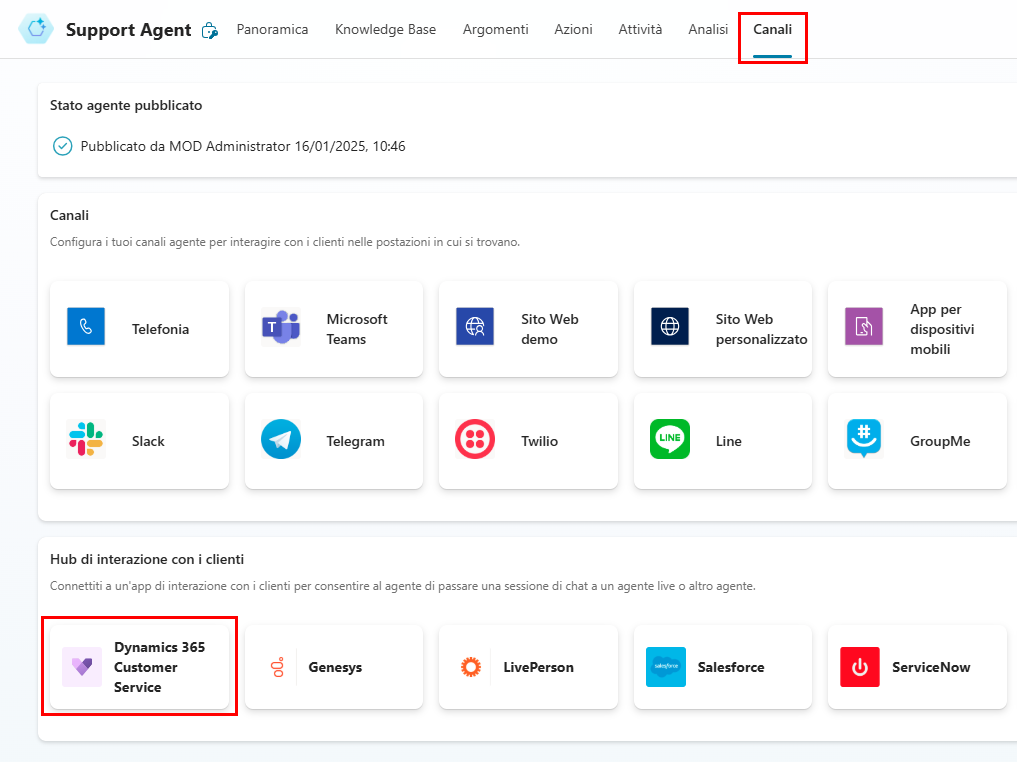
Task: Click the Twilio red circle icon
Action: coord(475,439)
